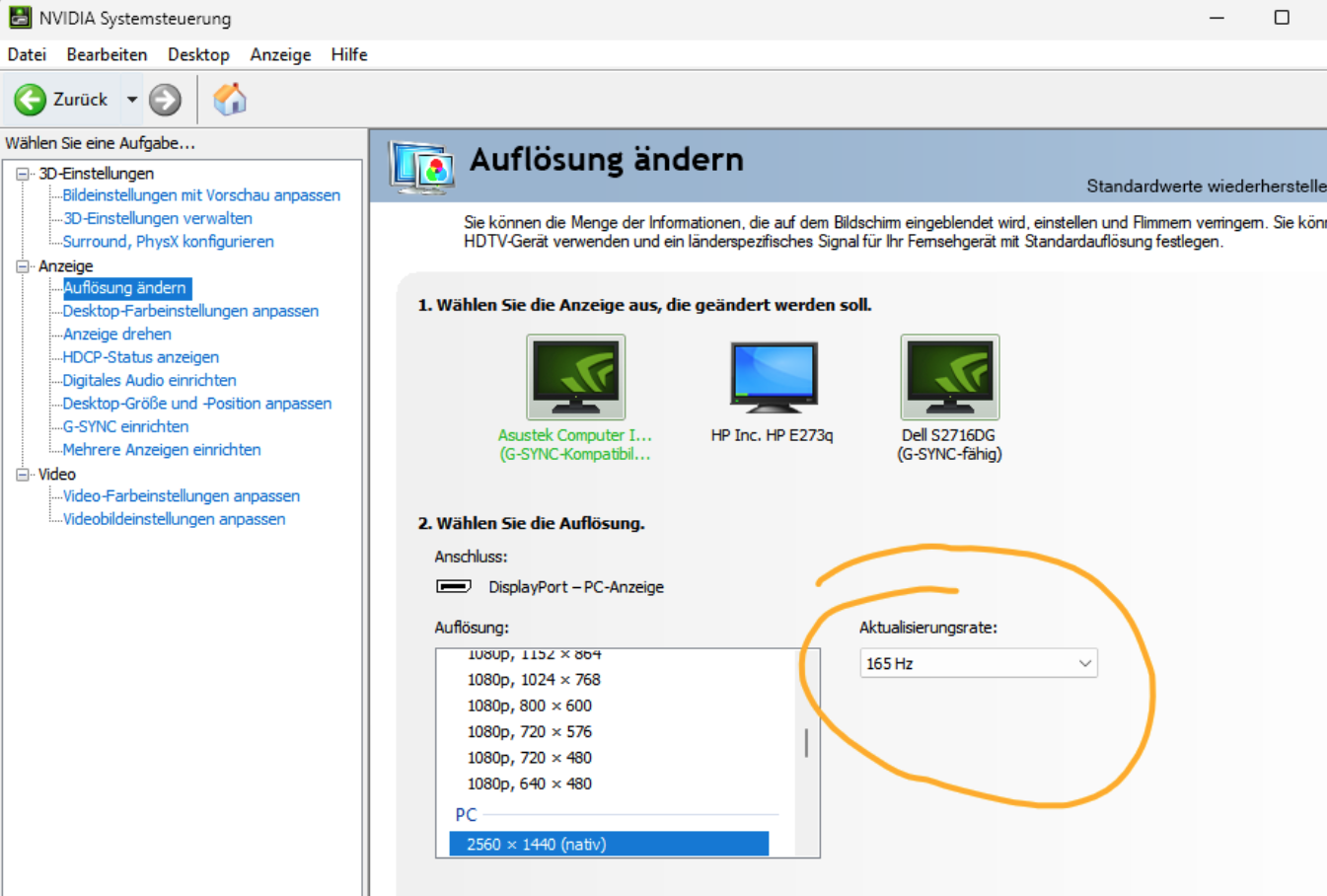Select the Asustek Computer display icon
Screen dimensions: 1327x896
(575, 377)
